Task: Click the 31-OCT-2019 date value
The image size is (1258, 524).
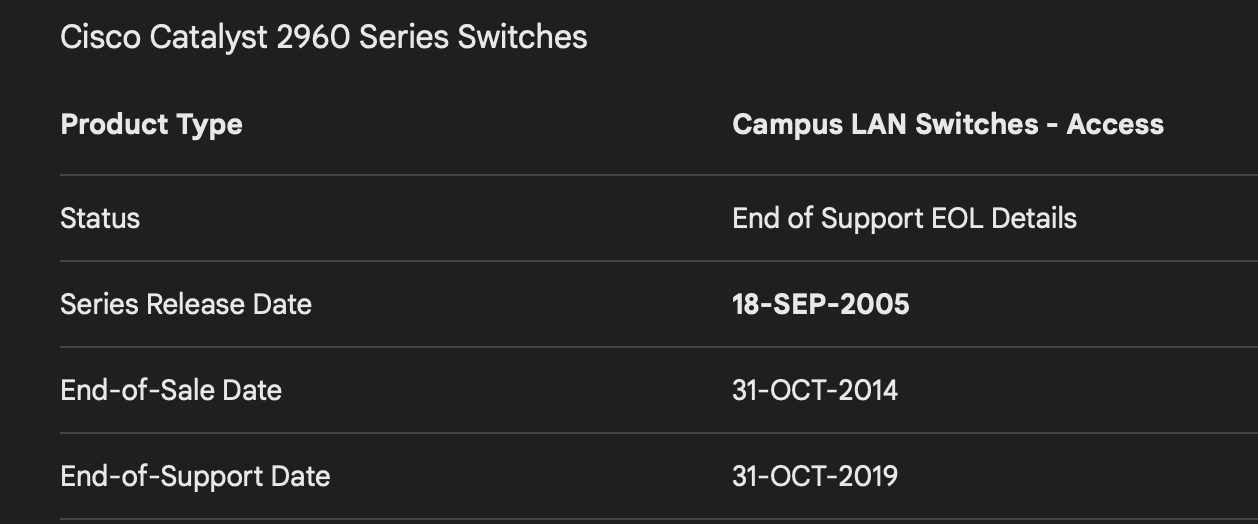Action: tap(814, 476)
